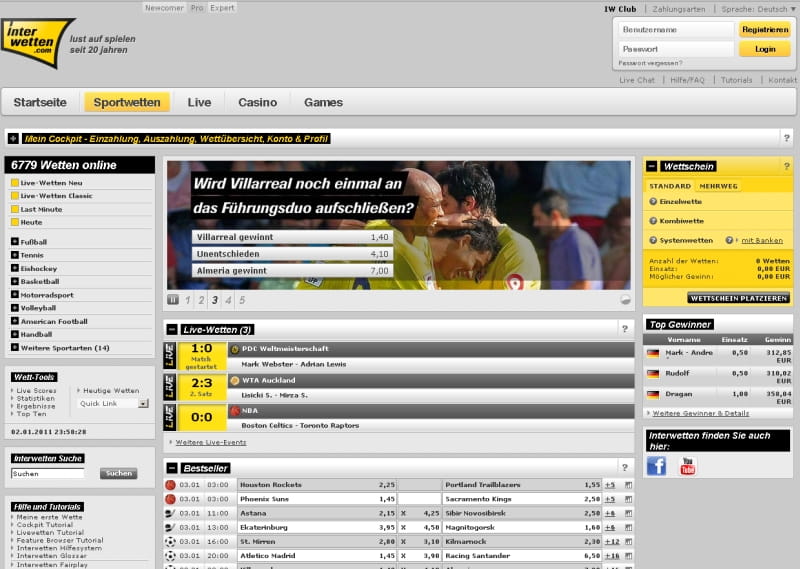Show banner slide 4

pyautogui.click(x=229, y=300)
